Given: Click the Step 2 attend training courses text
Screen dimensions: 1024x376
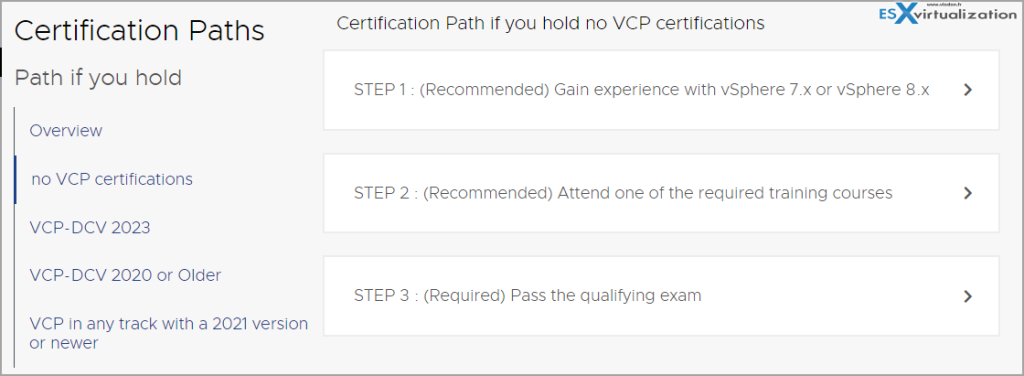Looking at the screenshot, I should click(x=623, y=193).
